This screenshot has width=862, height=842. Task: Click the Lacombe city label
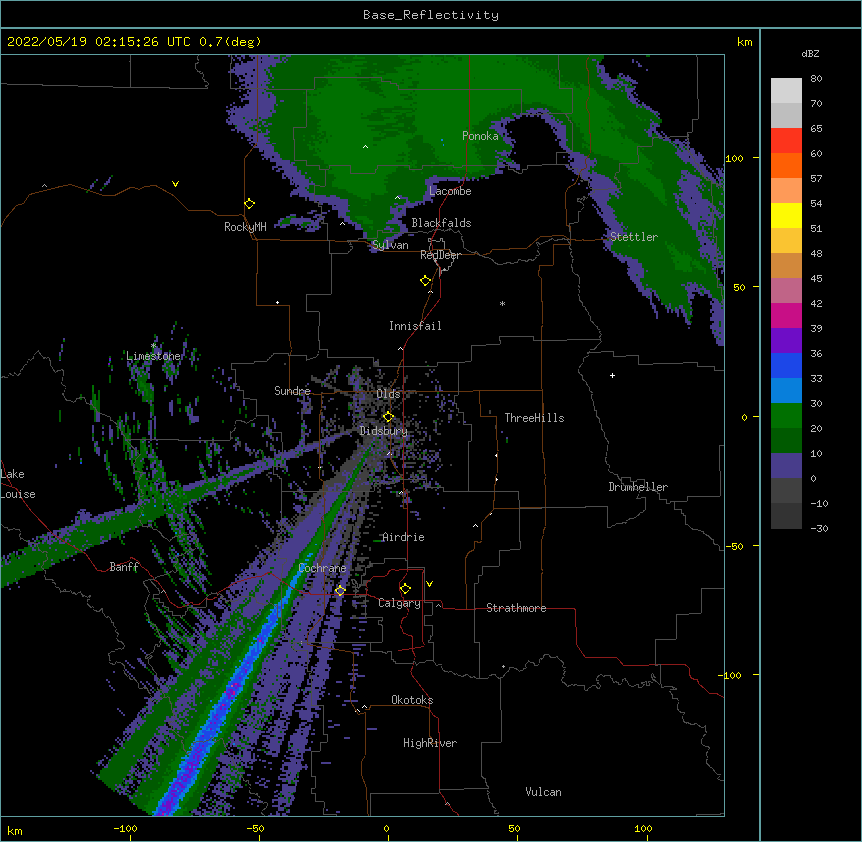click(x=450, y=191)
